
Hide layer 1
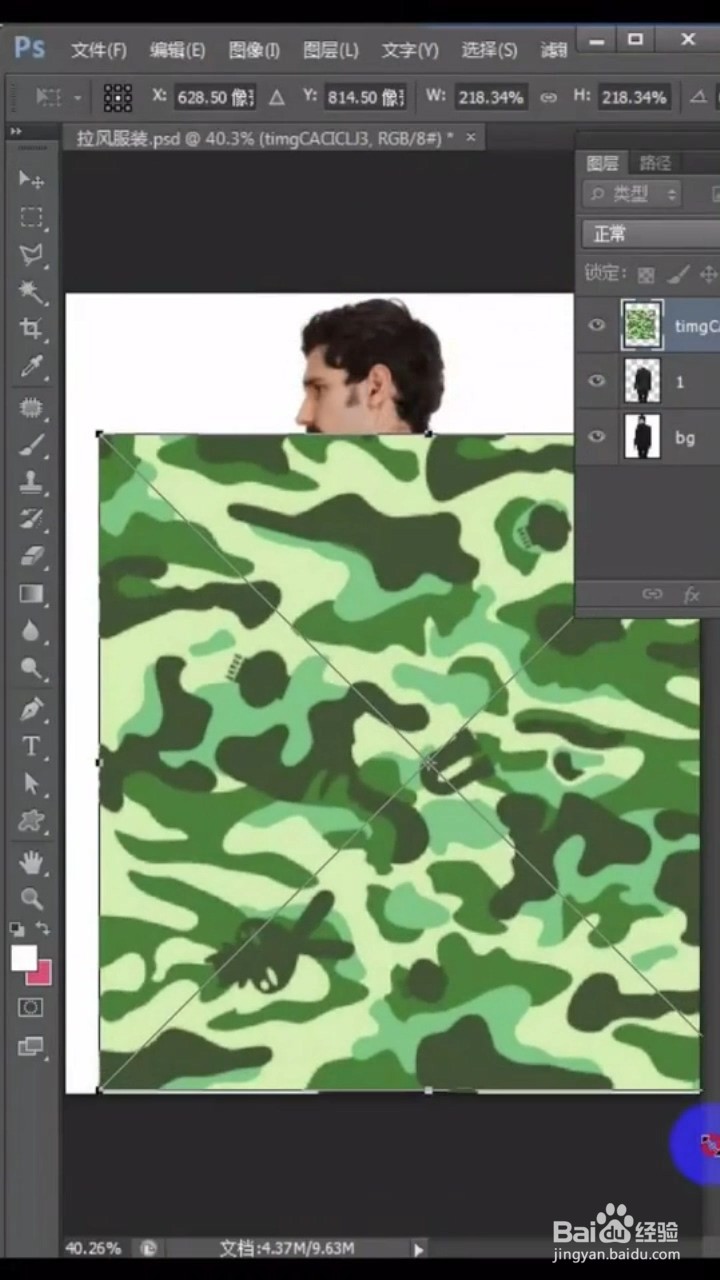597,381
